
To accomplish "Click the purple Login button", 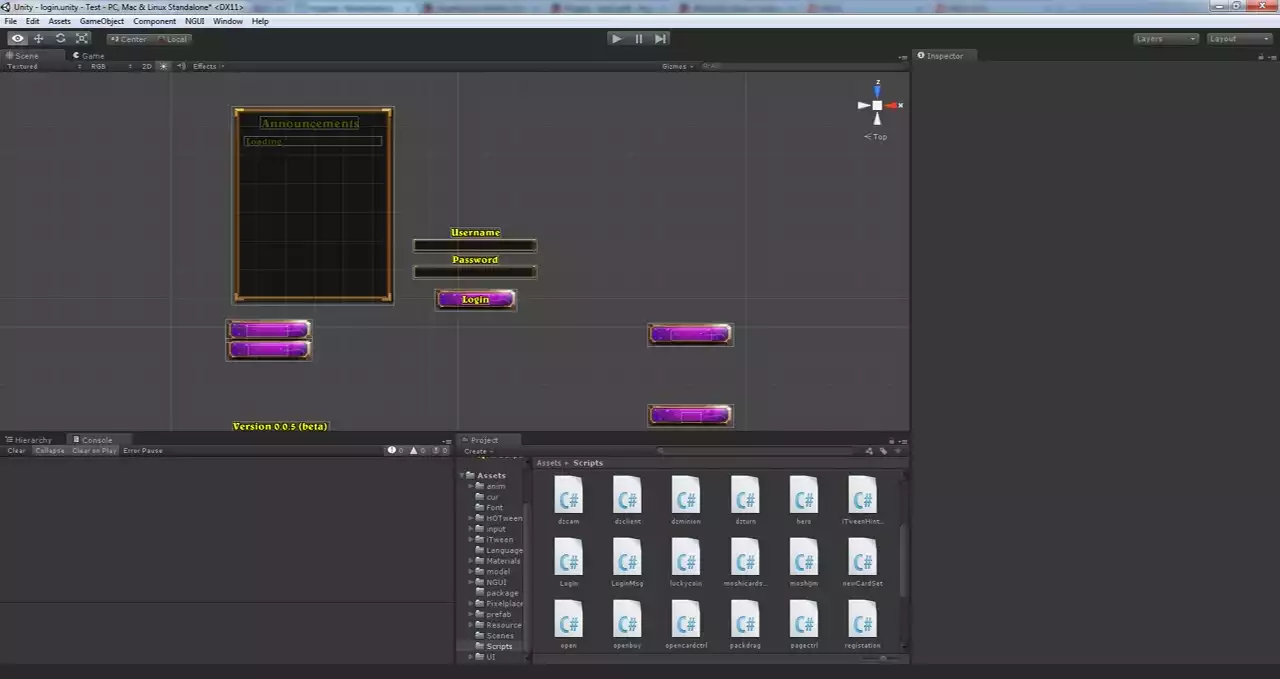I will 475,299.
